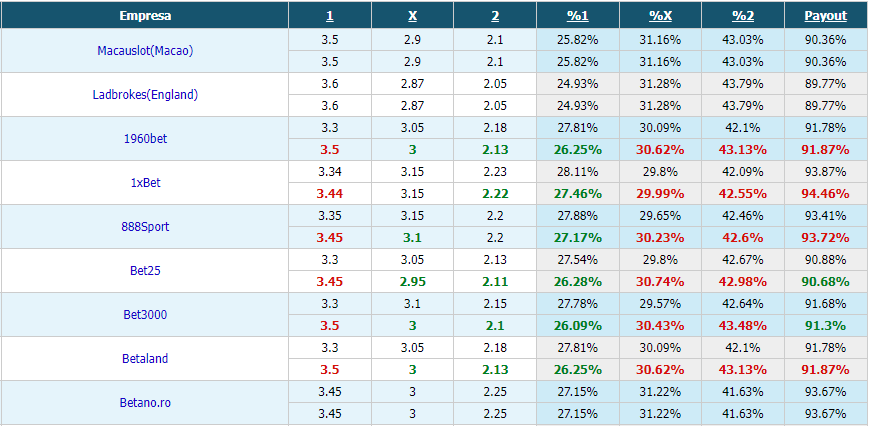
Task: Select 888Sport's red 3.45 home odds
Action: pyautogui.click(x=330, y=238)
